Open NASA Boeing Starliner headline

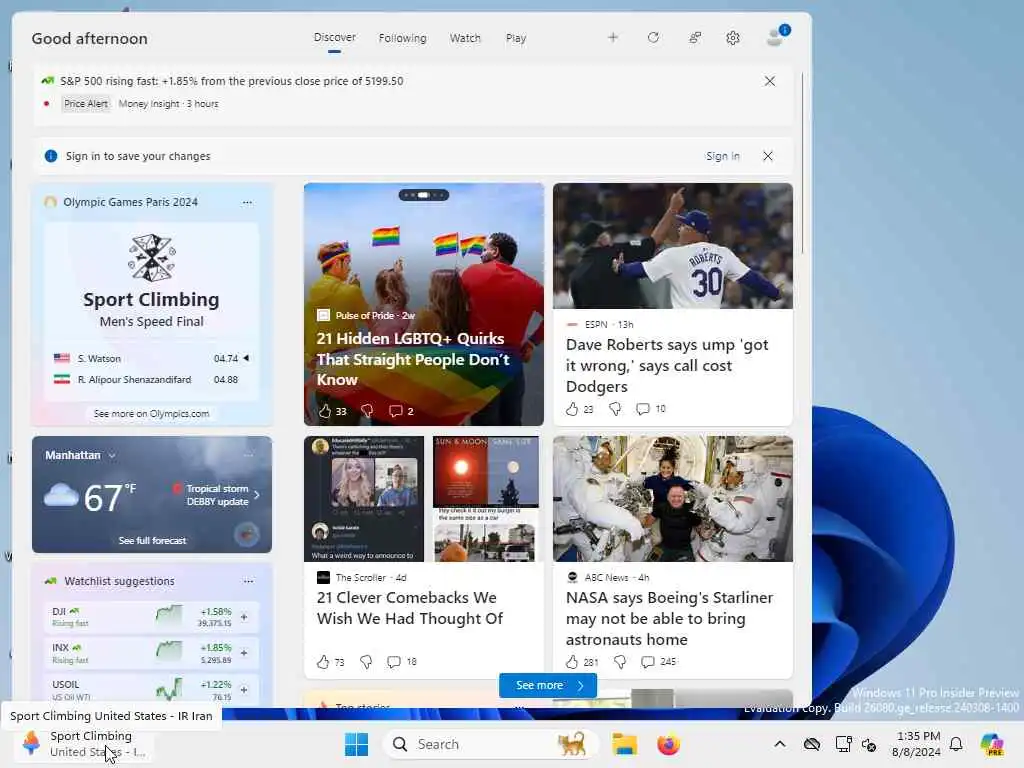pos(669,618)
